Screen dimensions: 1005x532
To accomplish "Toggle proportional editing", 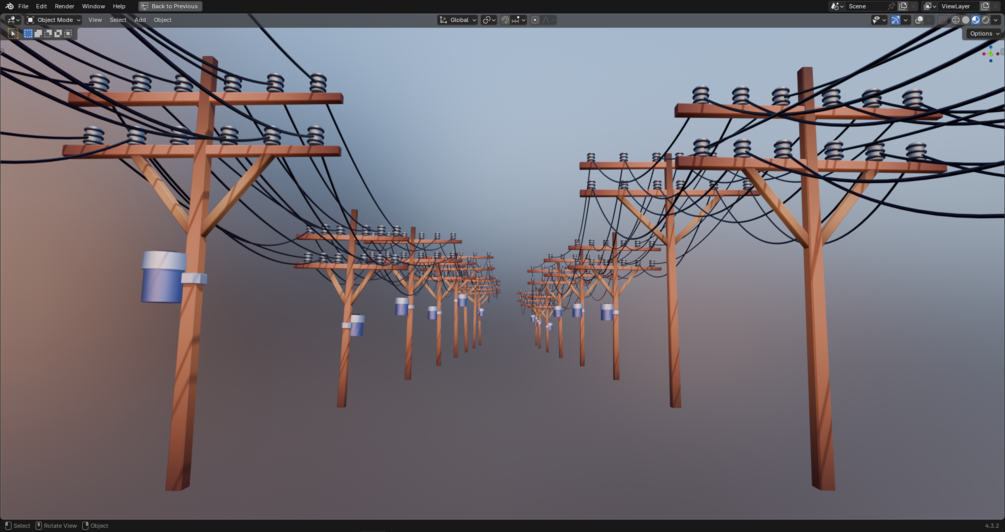I will point(535,20).
